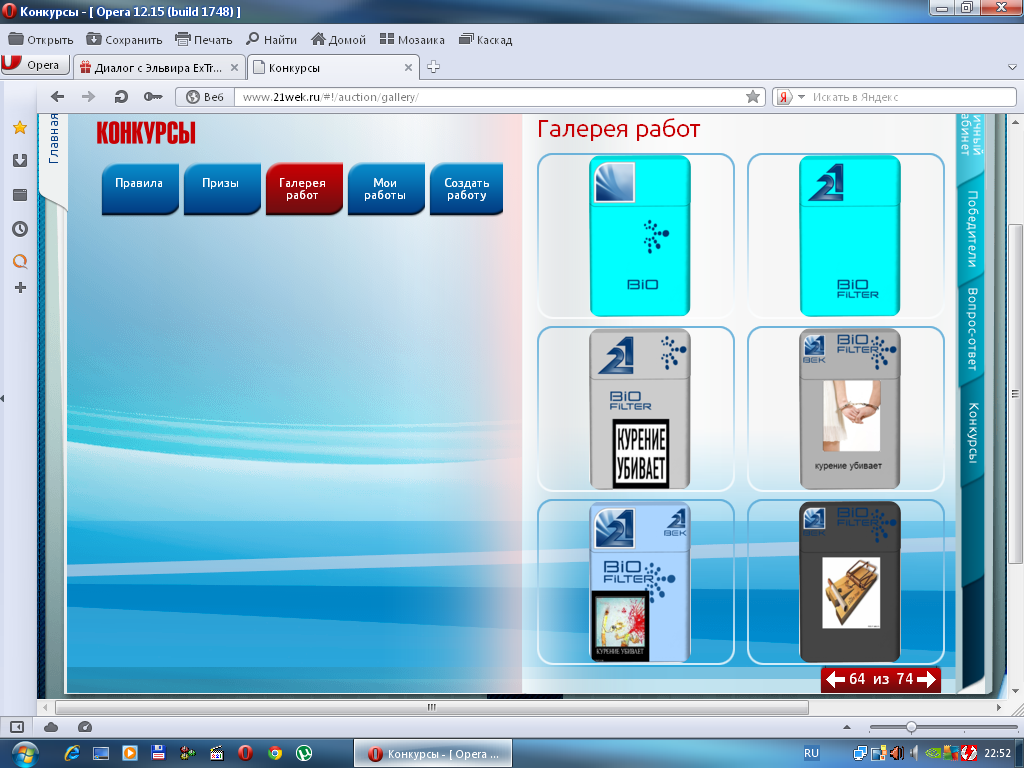Toggle the panel button in status bar
This screenshot has height=768, width=1024.
point(17,727)
